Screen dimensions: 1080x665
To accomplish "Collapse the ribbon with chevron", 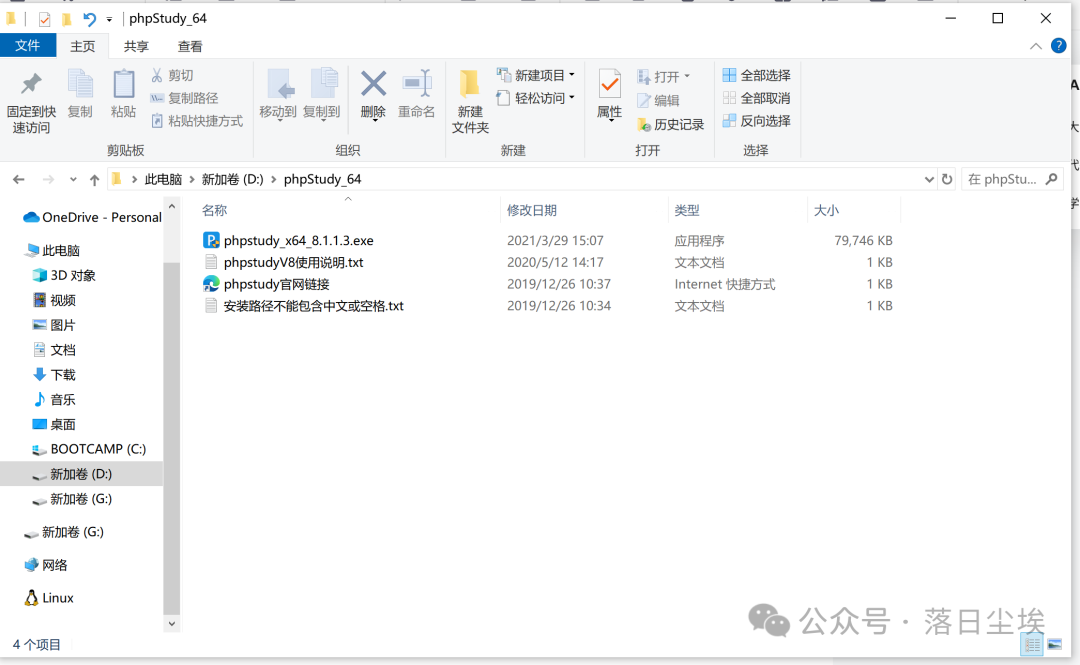I will click(1035, 46).
